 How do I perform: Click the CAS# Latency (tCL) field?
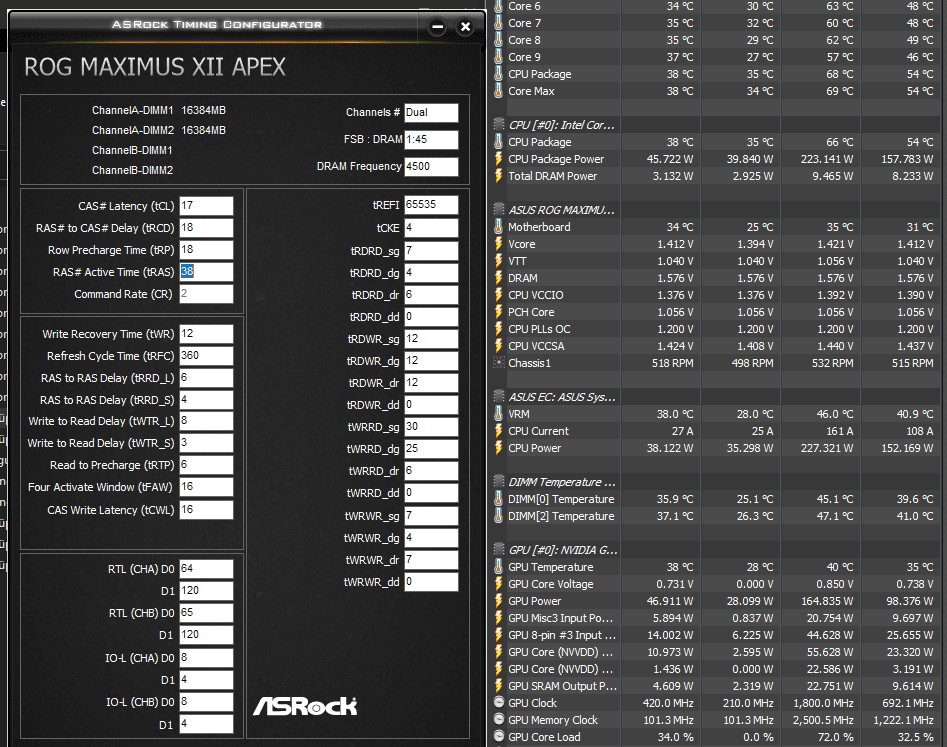[x=206, y=206]
